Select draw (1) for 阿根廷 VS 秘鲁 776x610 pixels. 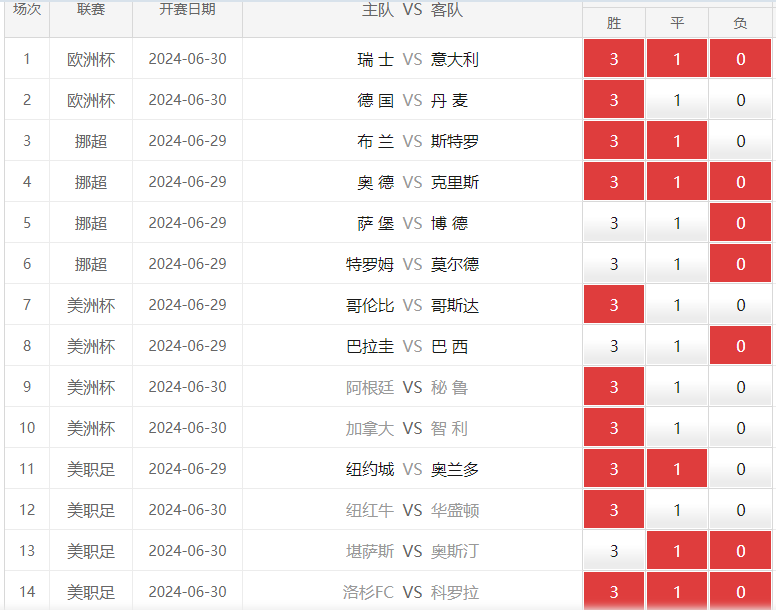tap(677, 386)
